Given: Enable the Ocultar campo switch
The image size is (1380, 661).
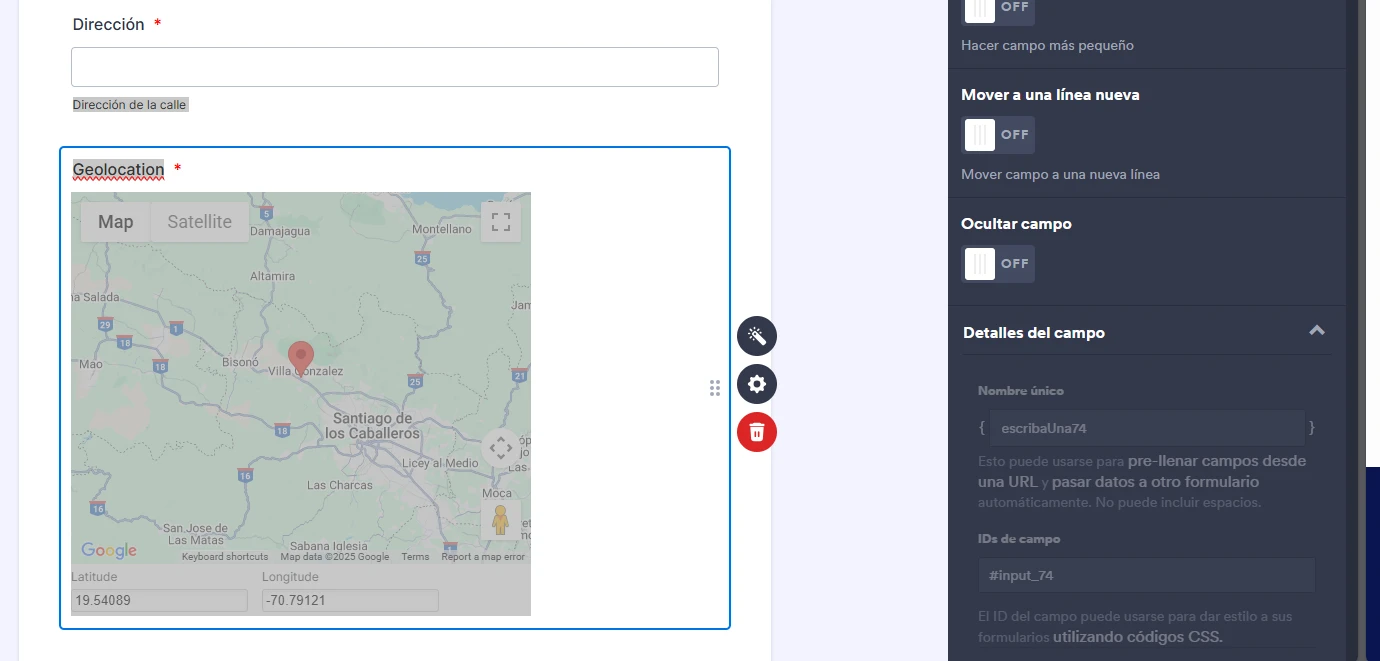Looking at the screenshot, I should (x=998, y=263).
